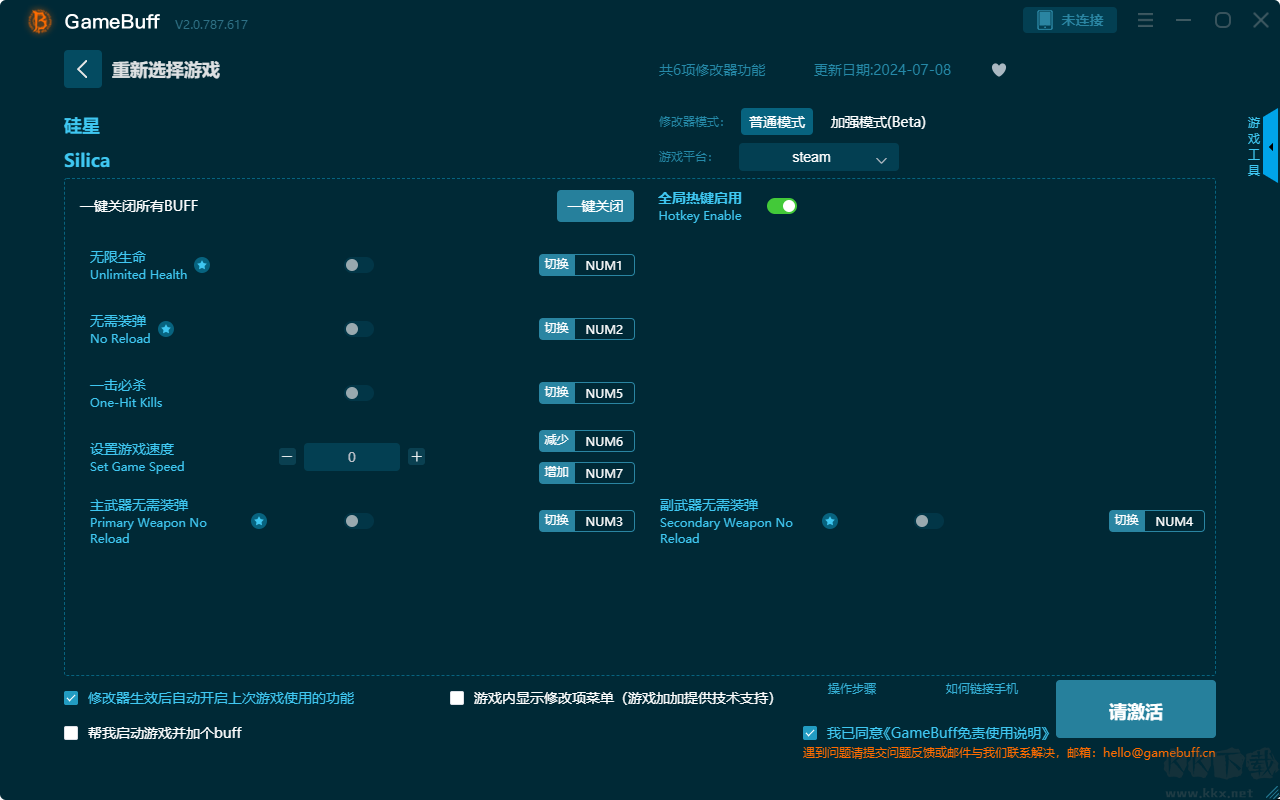Expand the game tools side panel
This screenshot has height=800, width=1280.
coord(1270,146)
